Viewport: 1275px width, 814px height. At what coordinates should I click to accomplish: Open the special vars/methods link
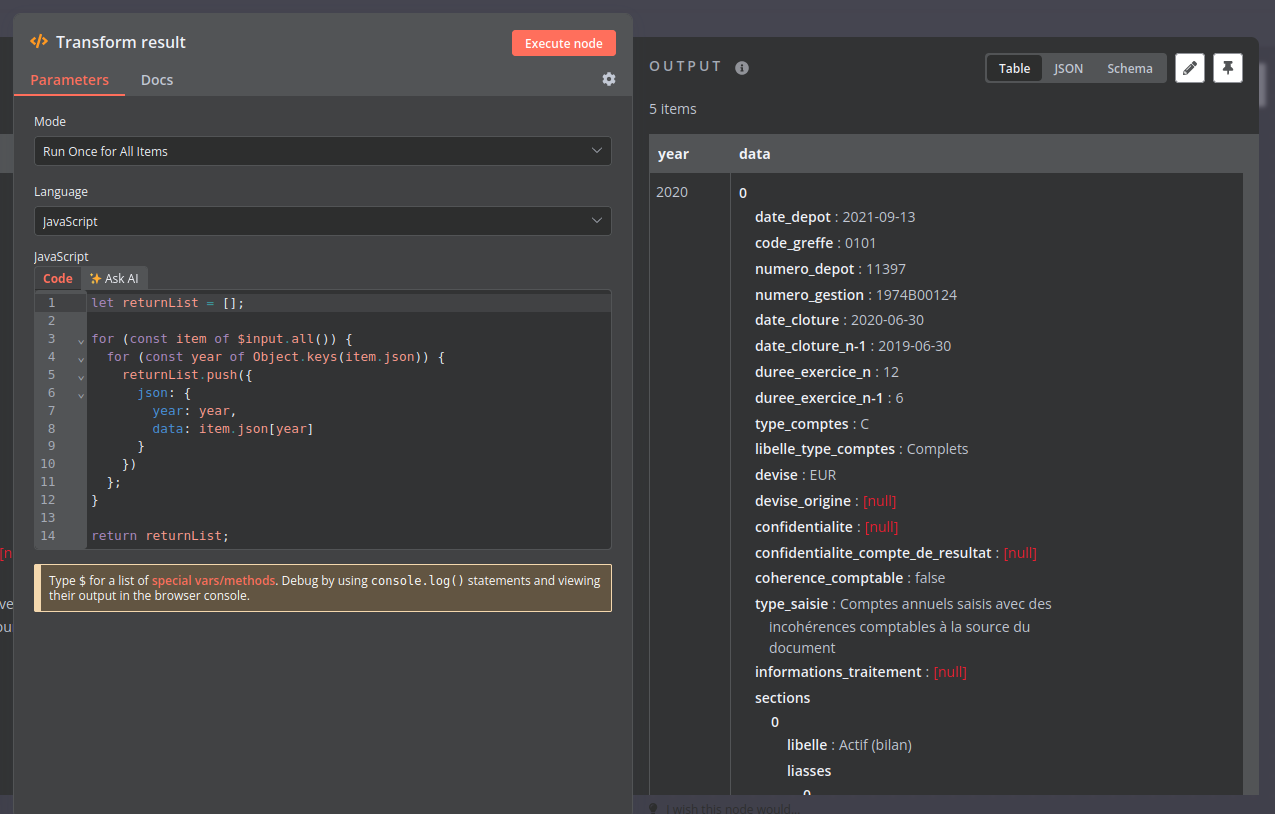coord(214,581)
